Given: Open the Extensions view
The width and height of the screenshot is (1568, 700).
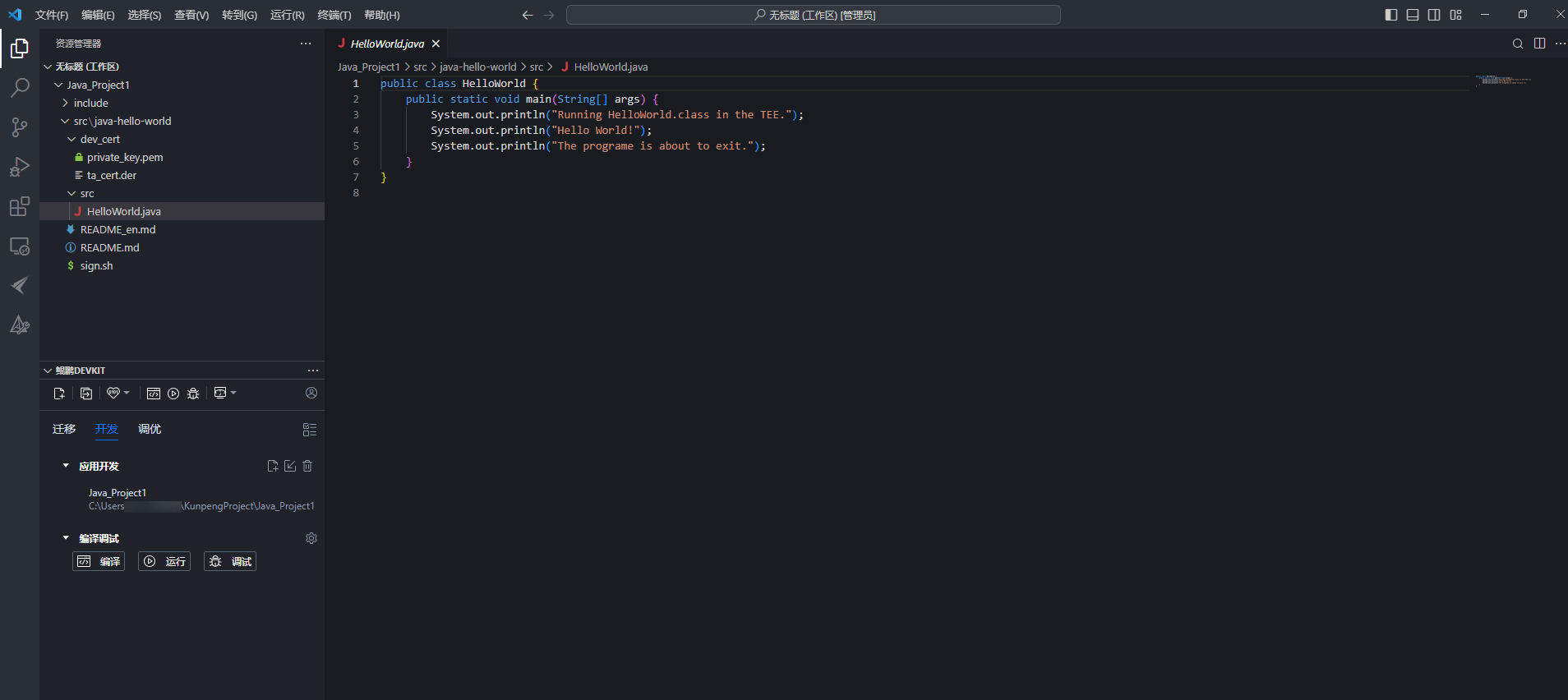Looking at the screenshot, I should point(20,206).
